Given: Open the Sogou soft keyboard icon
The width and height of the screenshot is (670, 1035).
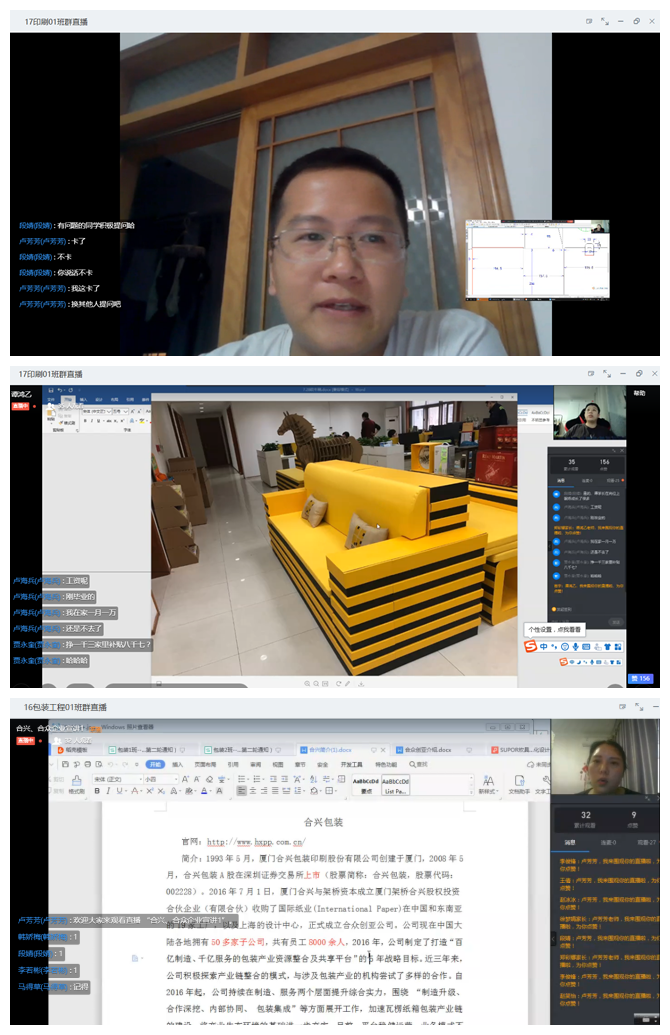Looking at the screenshot, I should coord(584,646).
